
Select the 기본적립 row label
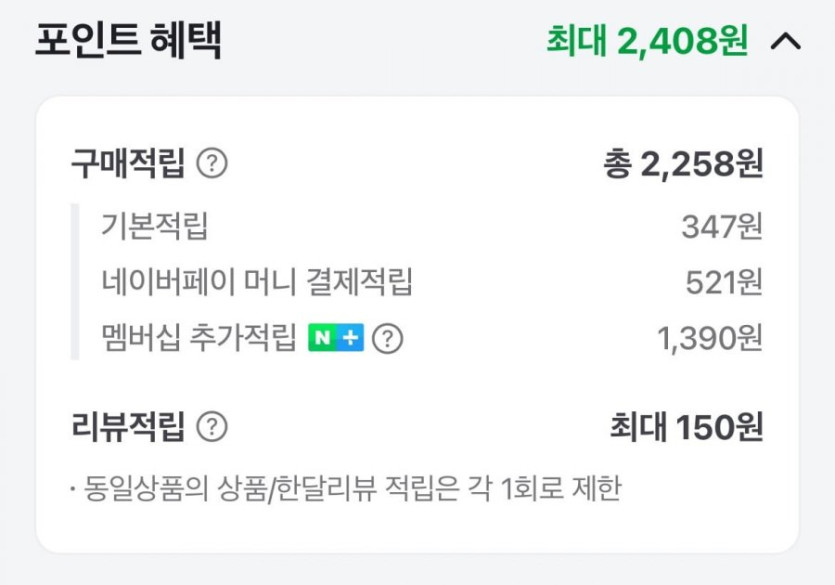coord(155,226)
